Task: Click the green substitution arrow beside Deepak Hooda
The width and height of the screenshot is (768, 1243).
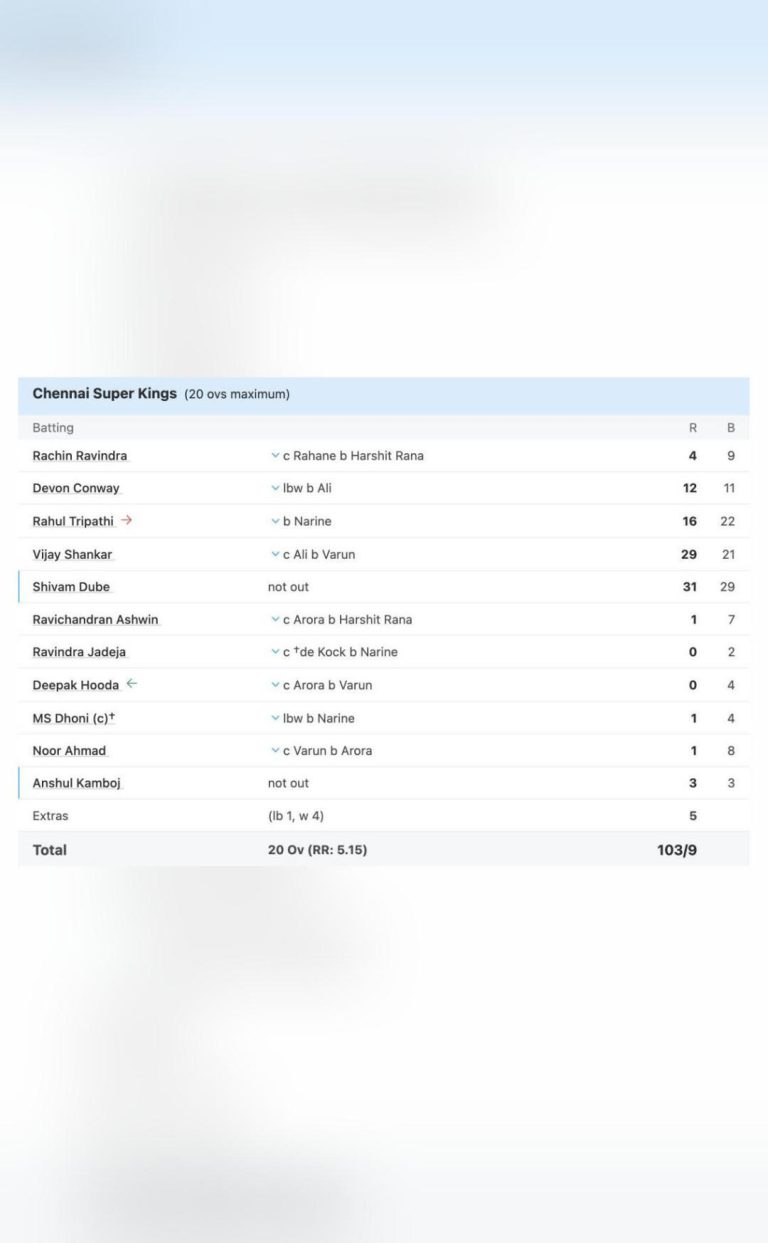Action: click(131, 684)
